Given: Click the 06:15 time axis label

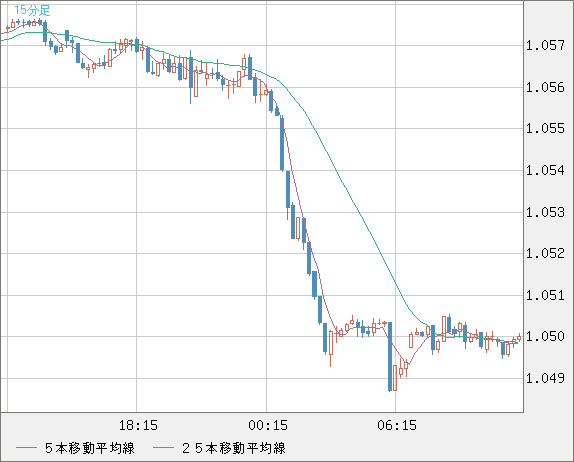Looking at the screenshot, I should point(397,425).
